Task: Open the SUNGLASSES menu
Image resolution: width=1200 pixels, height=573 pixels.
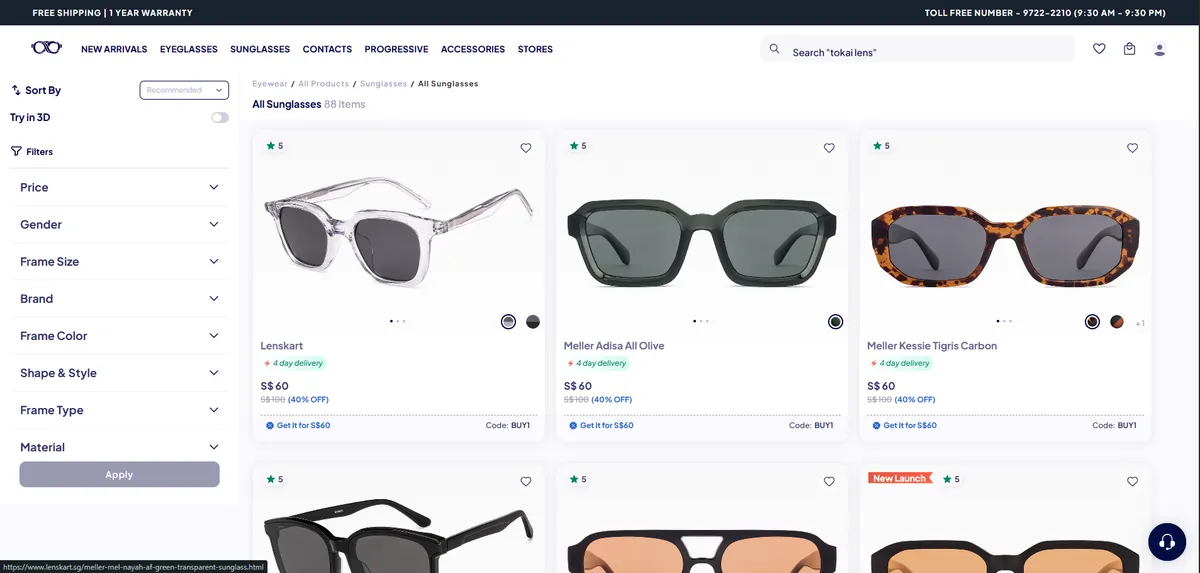Action: pyautogui.click(x=260, y=49)
